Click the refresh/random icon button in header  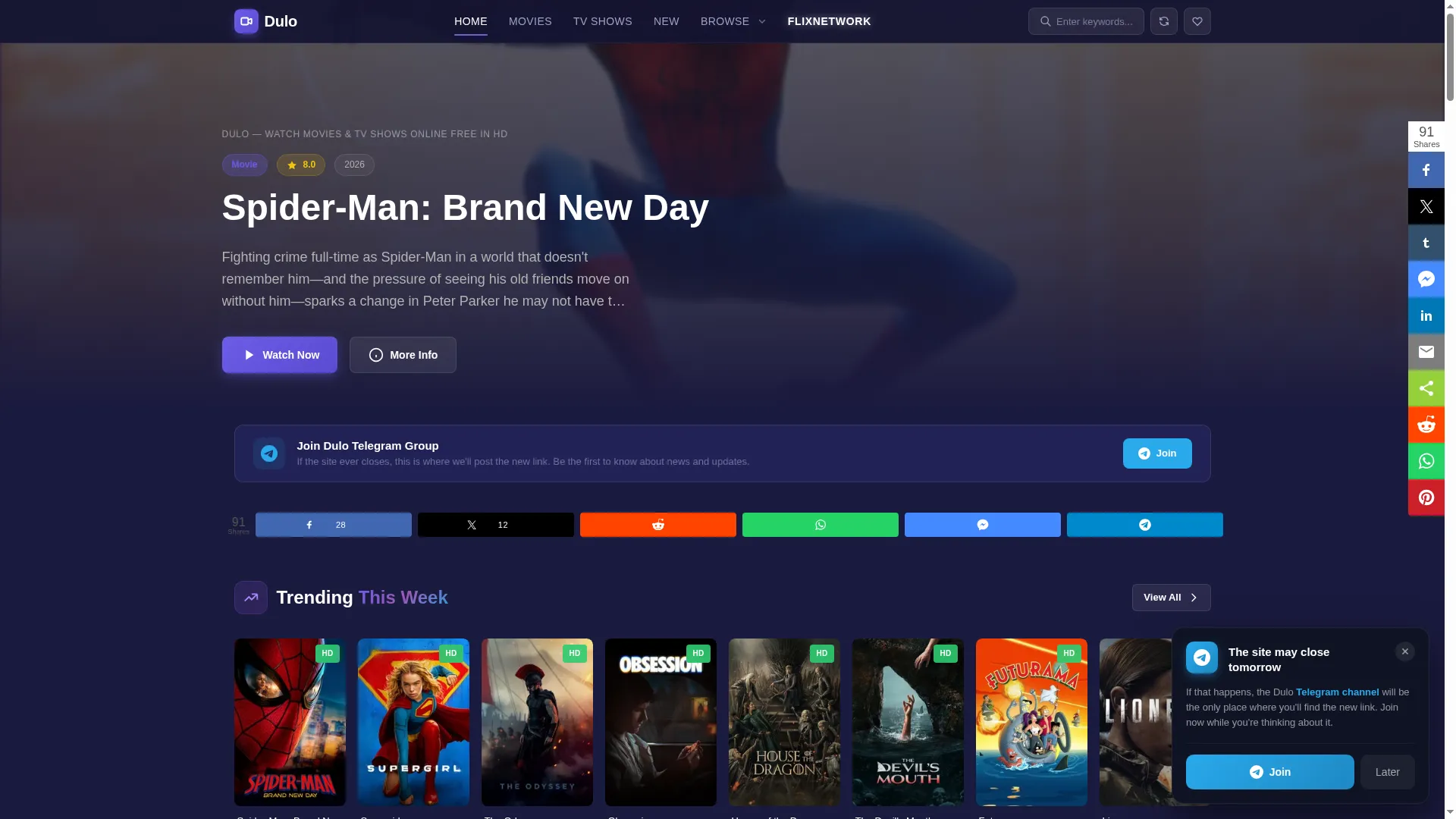coord(1164,21)
